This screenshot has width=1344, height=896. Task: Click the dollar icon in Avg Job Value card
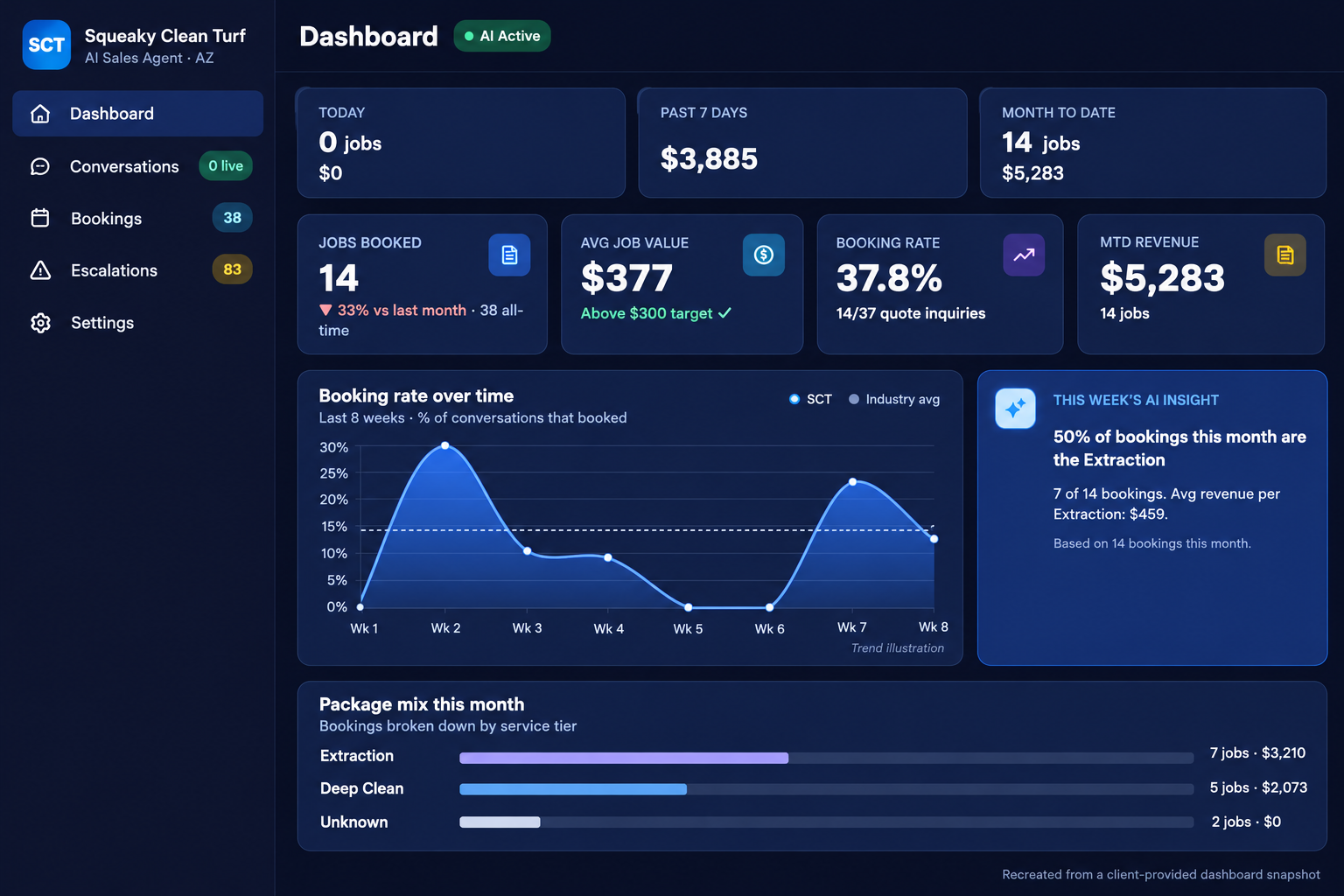(x=764, y=255)
